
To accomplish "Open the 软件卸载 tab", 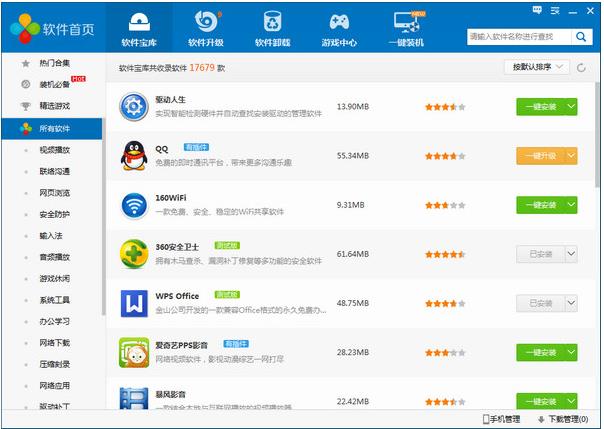I will pos(273,29).
